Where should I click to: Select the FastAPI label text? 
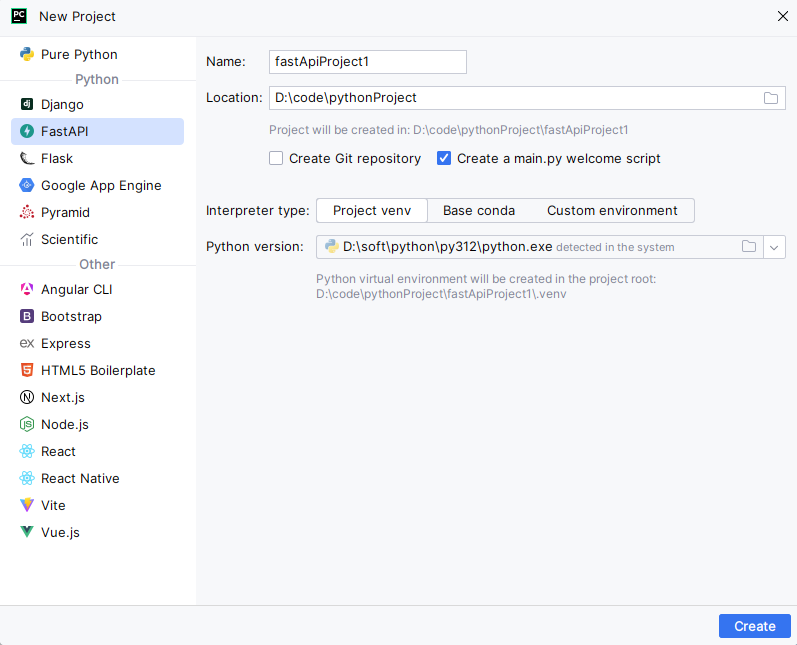pos(65,132)
